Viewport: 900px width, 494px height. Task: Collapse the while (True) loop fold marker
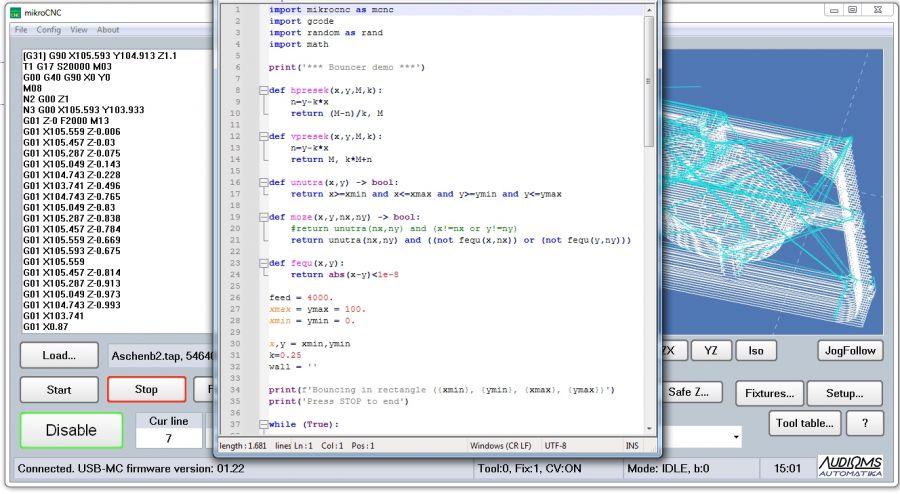point(263,425)
